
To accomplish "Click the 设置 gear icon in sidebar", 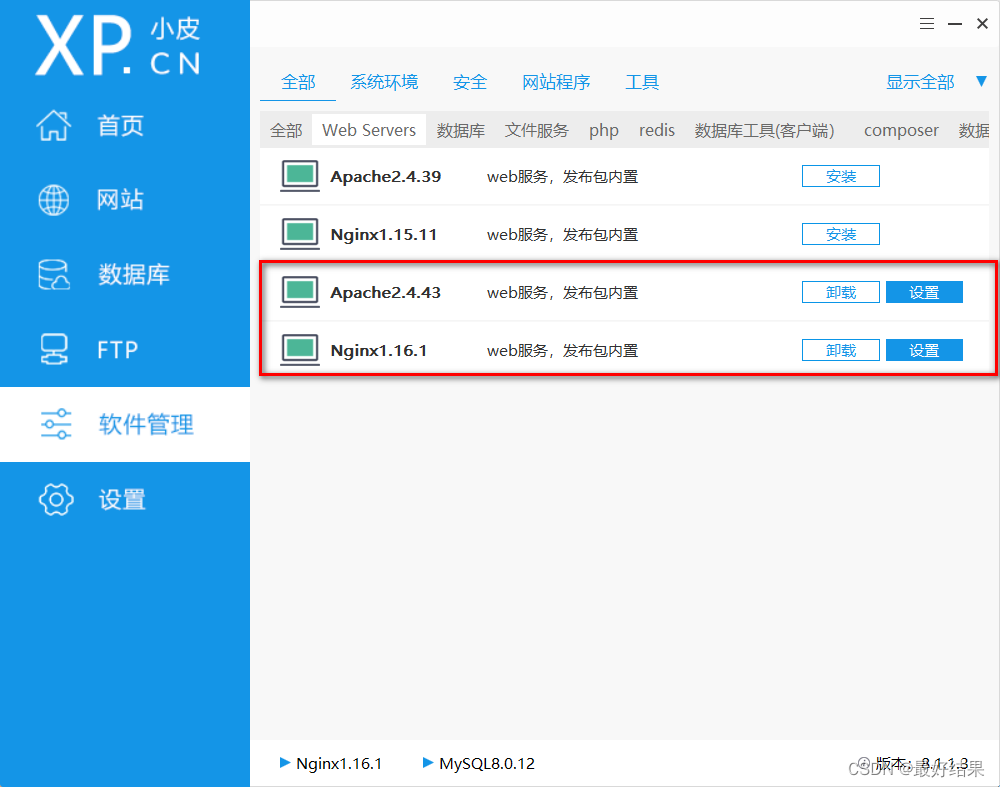I will 56,499.
